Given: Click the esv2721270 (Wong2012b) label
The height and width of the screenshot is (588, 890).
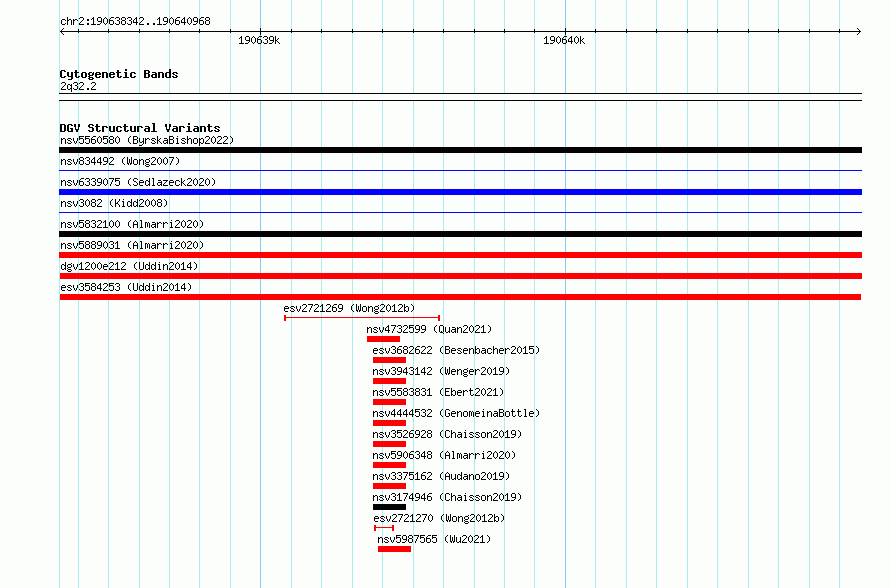Looking at the screenshot, I should (x=439, y=518).
